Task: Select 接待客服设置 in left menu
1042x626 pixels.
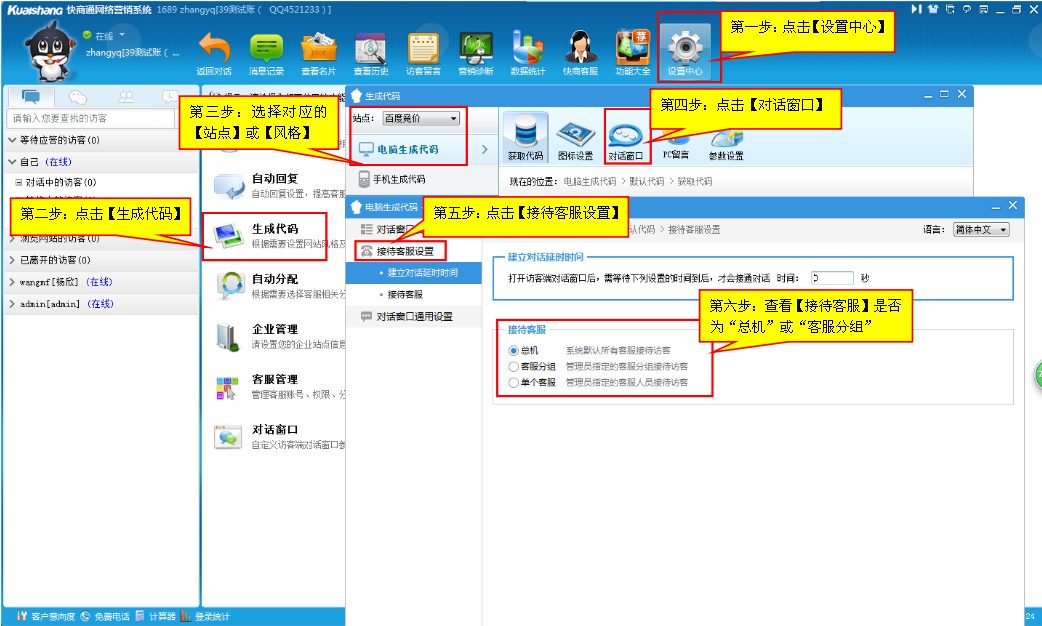Action: pyautogui.click(x=403, y=251)
